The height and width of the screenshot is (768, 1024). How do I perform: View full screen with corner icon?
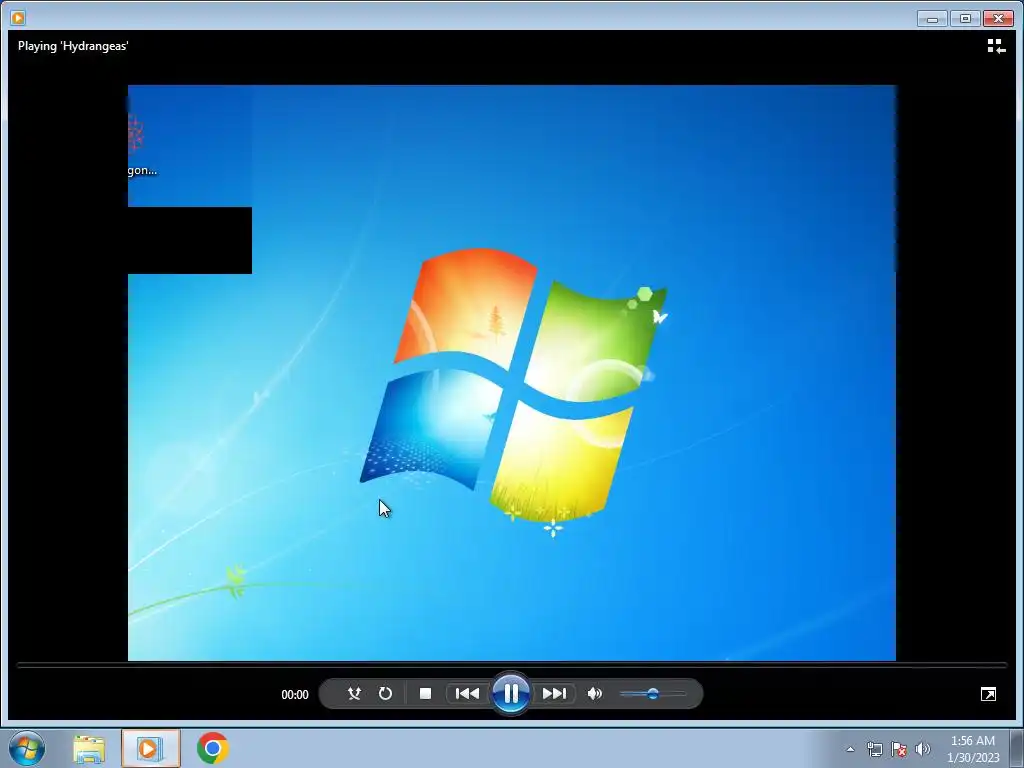pos(988,694)
